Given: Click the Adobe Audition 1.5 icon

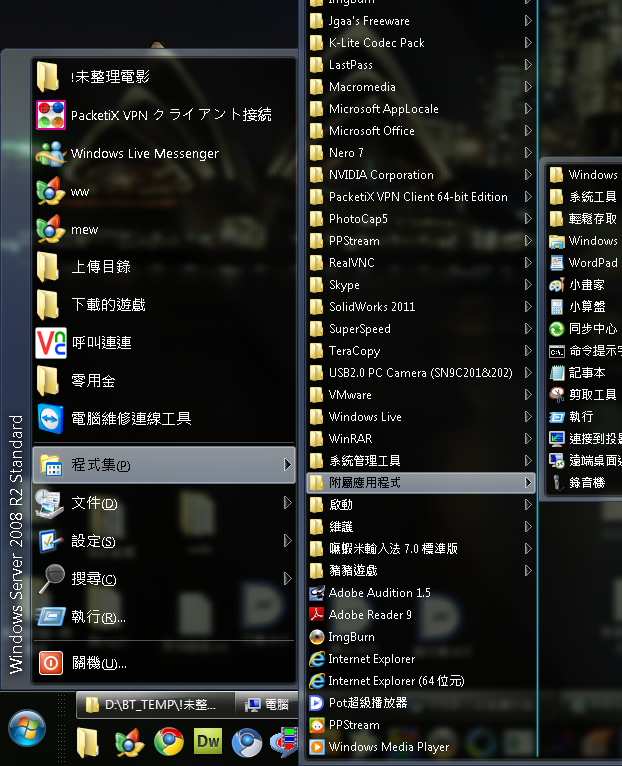Looking at the screenshot, I should pos(317,593).
